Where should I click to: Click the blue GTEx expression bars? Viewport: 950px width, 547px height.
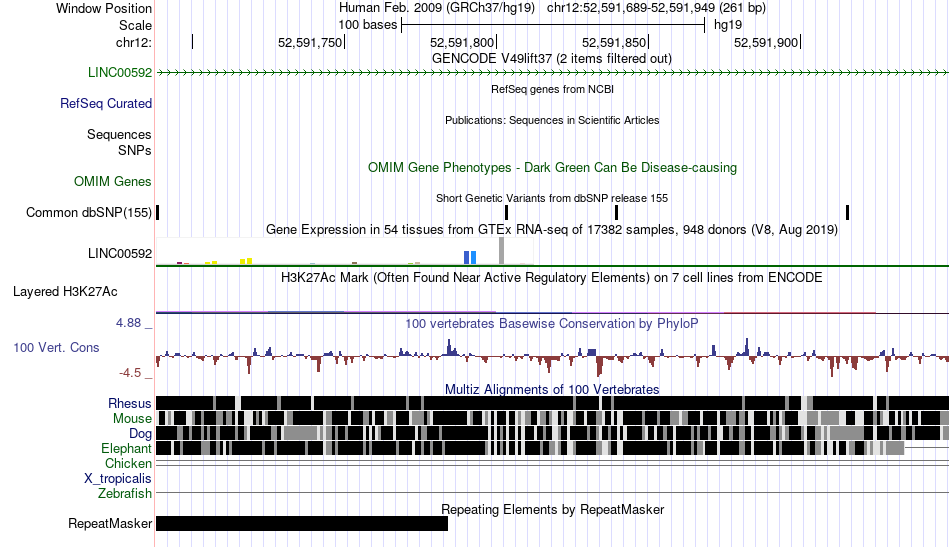[x=470, y=257]
